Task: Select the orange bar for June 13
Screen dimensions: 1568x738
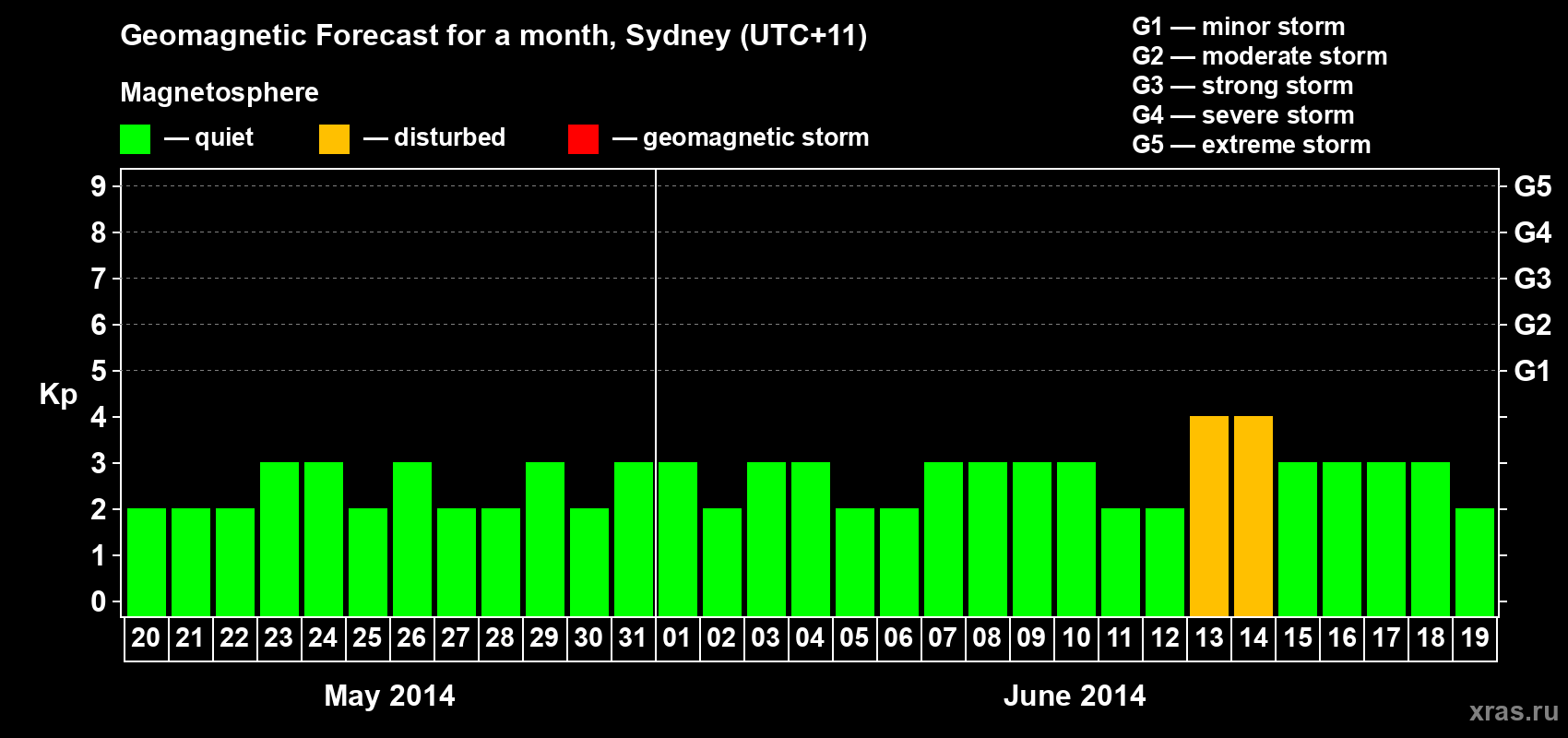Action: click(1209, 516)
